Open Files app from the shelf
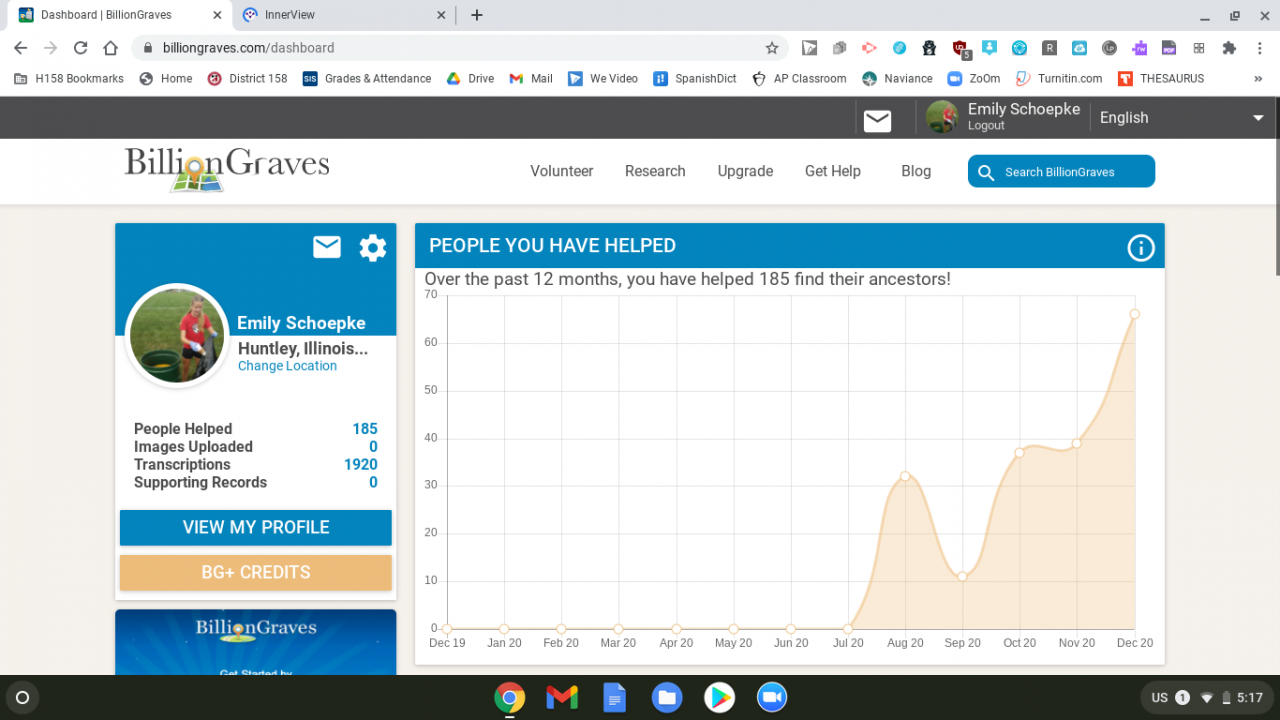Viewport: 1280px width, 720px height. click(x=667, y=697)
